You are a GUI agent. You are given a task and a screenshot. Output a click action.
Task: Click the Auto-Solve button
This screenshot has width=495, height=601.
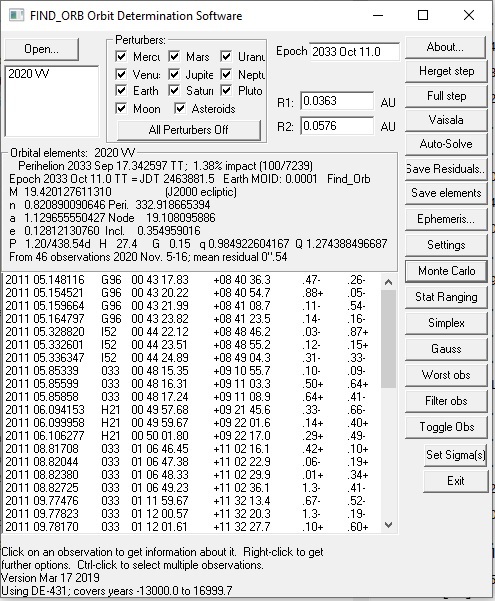pos(446,144)
